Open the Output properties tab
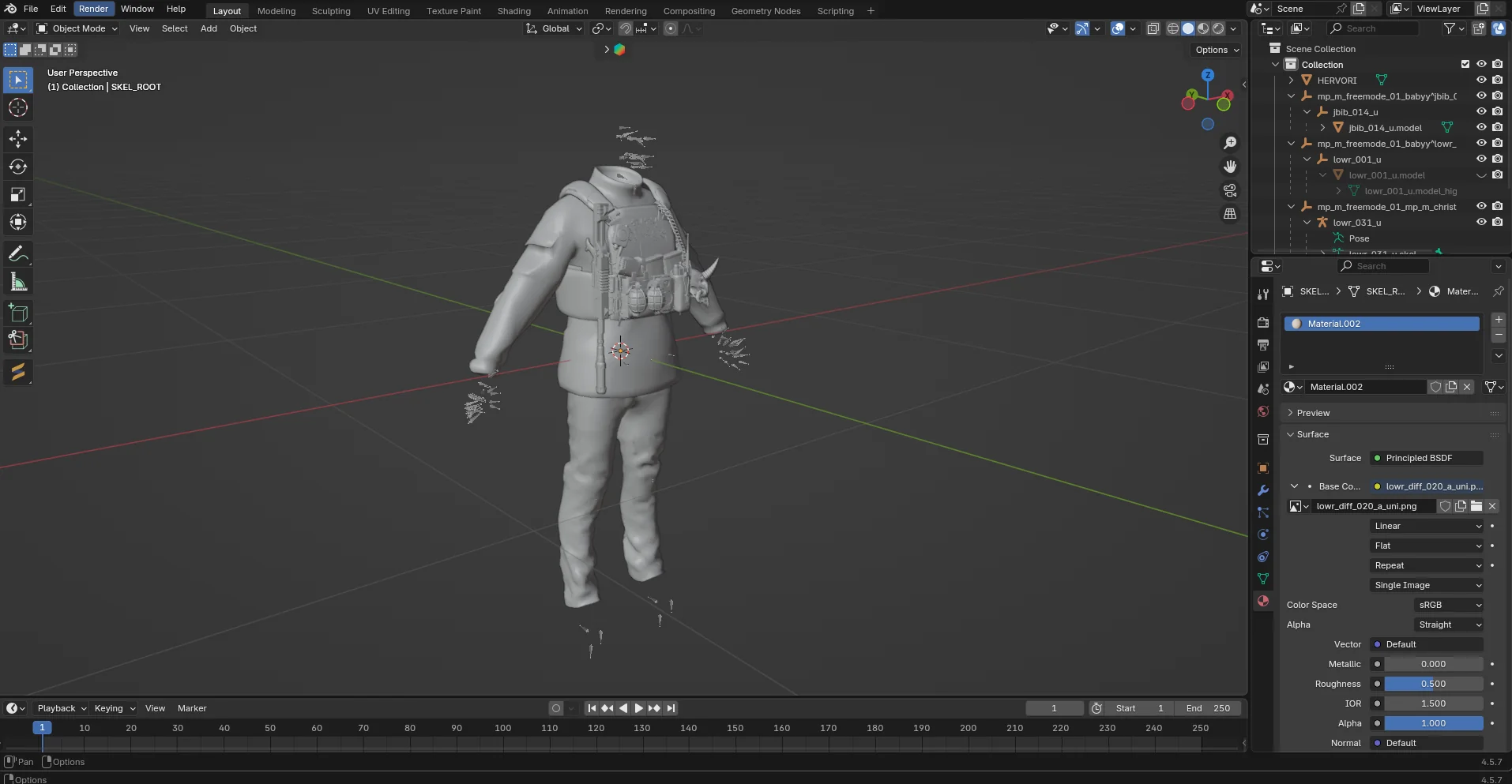1512x784 pixels. [x=1263, y=345]
